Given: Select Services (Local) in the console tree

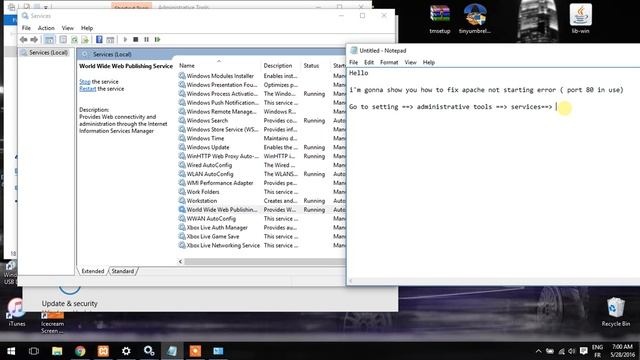Looking at the screenshot, I should pos(48,53).
